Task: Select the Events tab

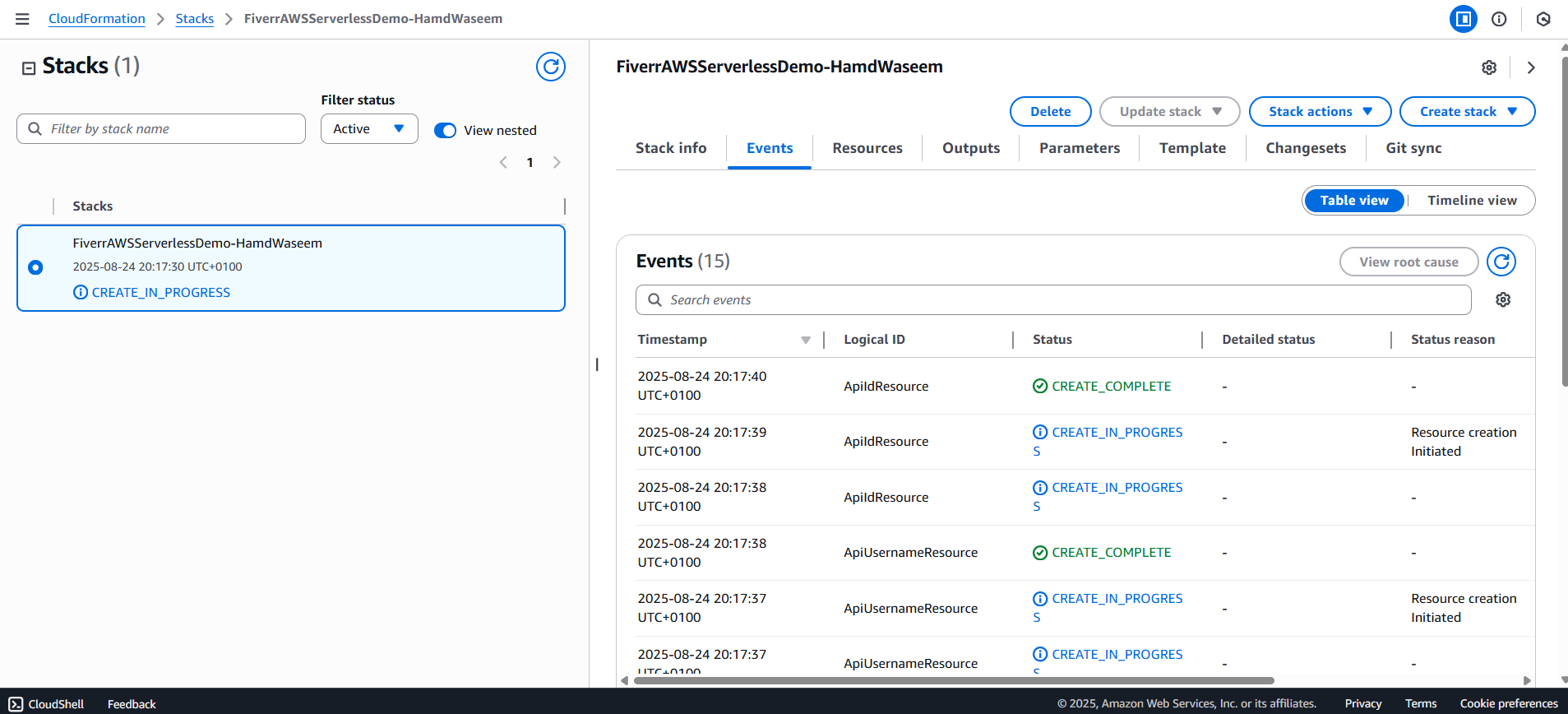Action: pyautogui.click(x=770, y=148)
